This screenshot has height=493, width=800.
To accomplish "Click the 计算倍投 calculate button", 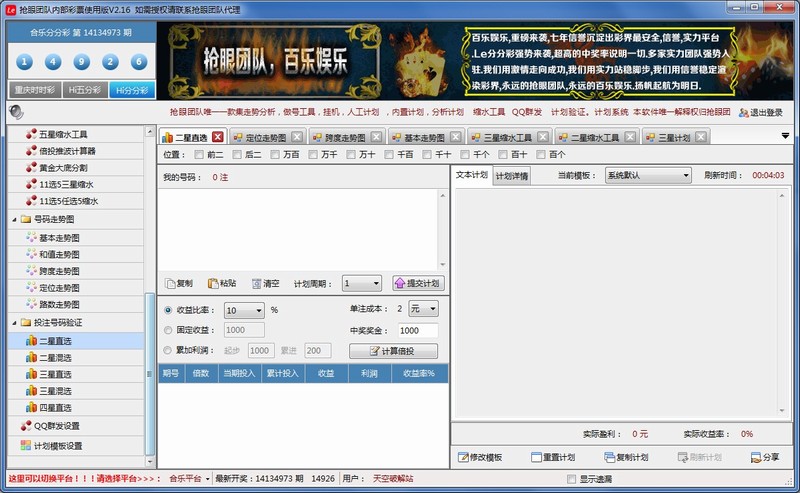I will click(x=393, y=351).
